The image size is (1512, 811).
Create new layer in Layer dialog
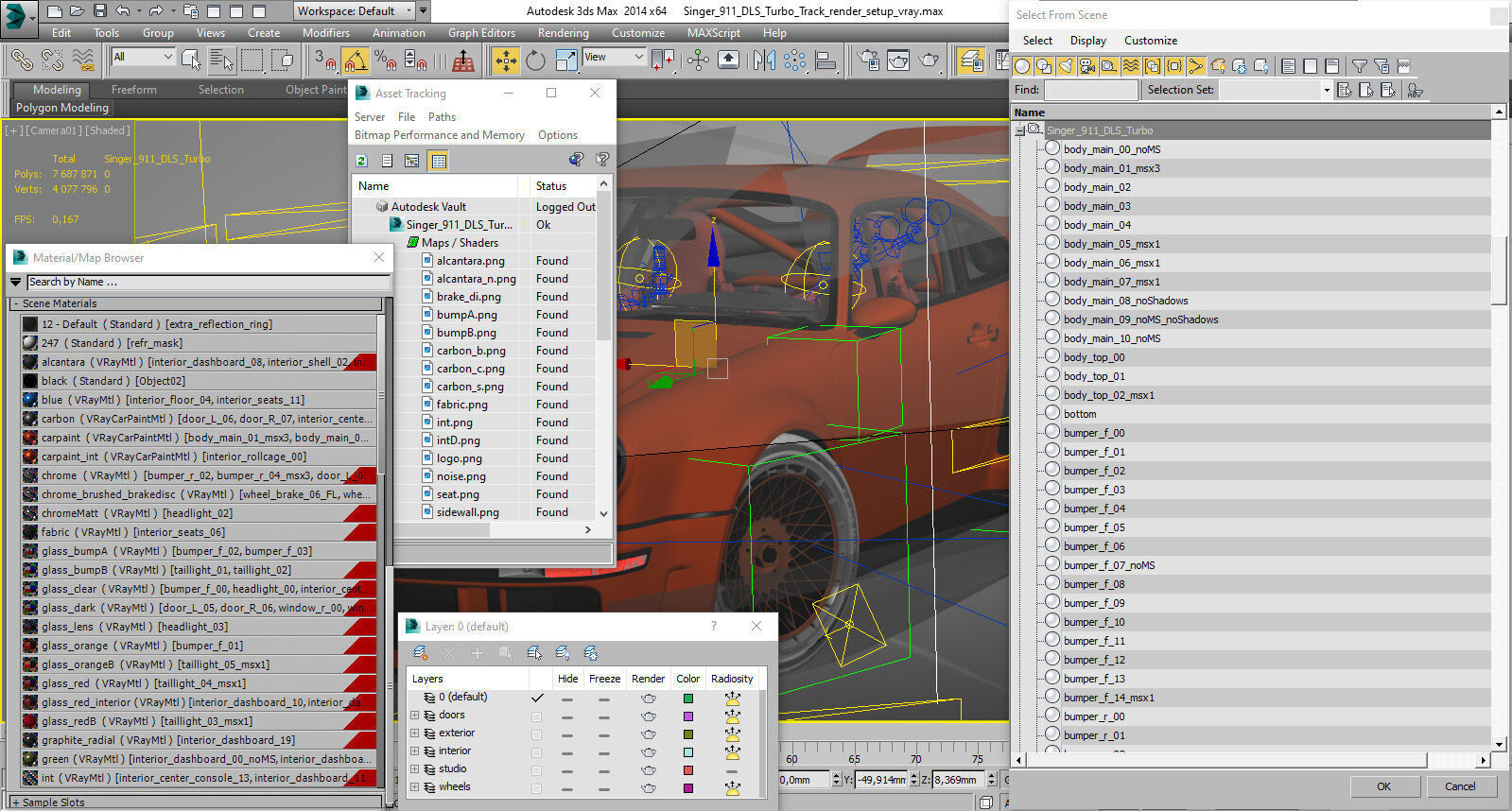pos(420,653)
